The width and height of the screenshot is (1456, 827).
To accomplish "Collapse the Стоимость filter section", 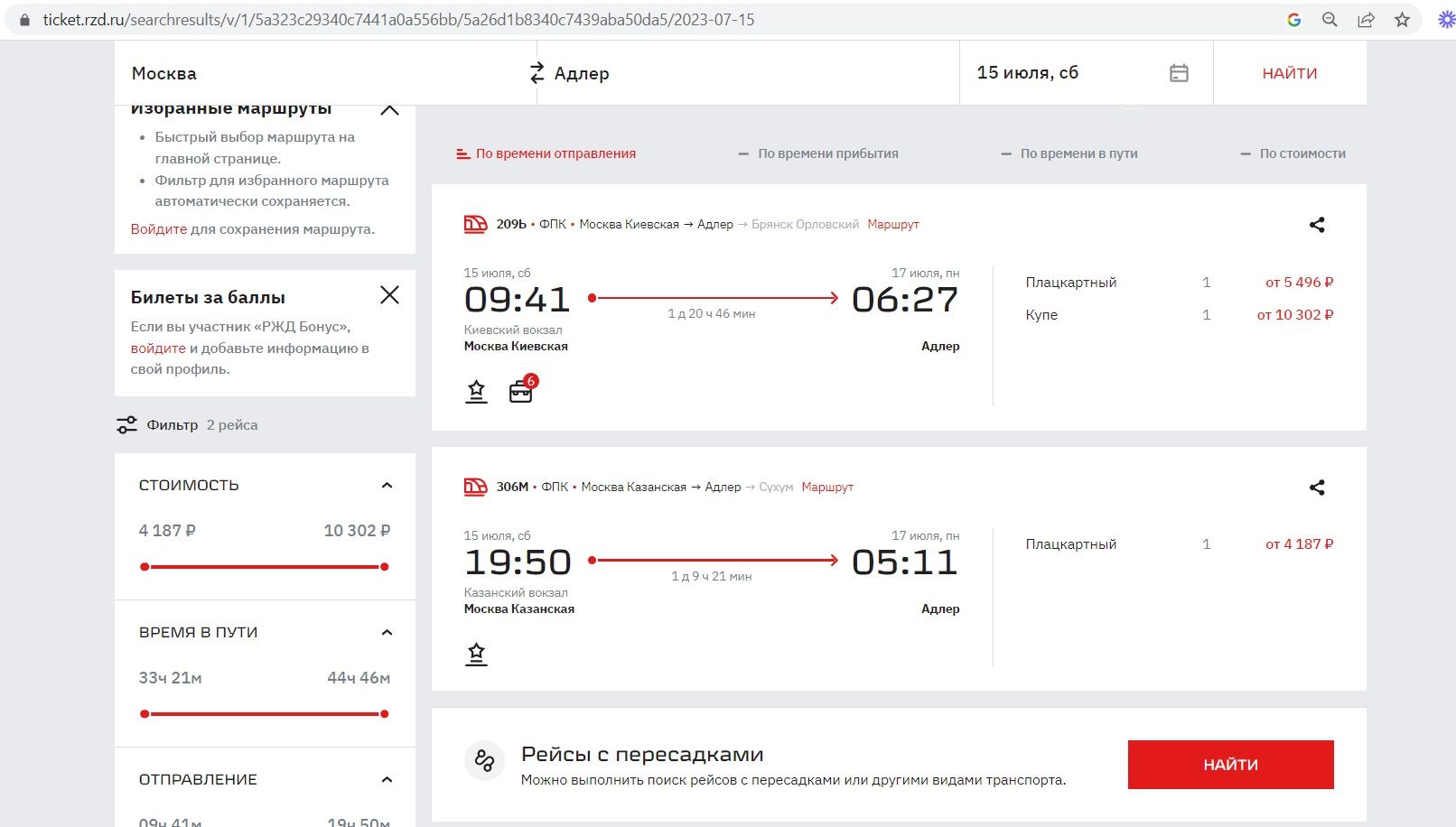I will pos(387,486).
